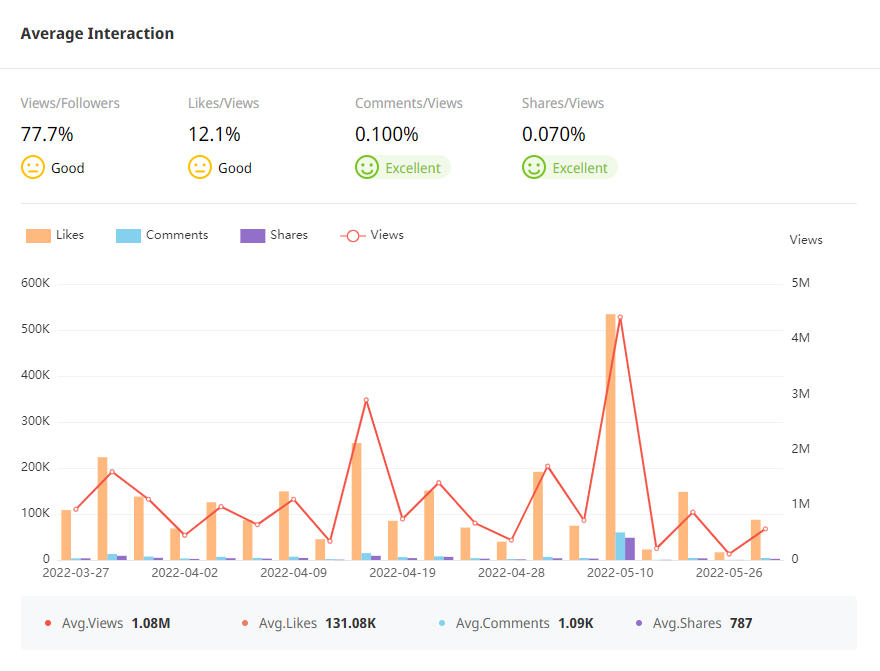The image size is (880, 671).
Task: Click the blue Comments bar near 2022-05-10
Action: coord(620,546)
